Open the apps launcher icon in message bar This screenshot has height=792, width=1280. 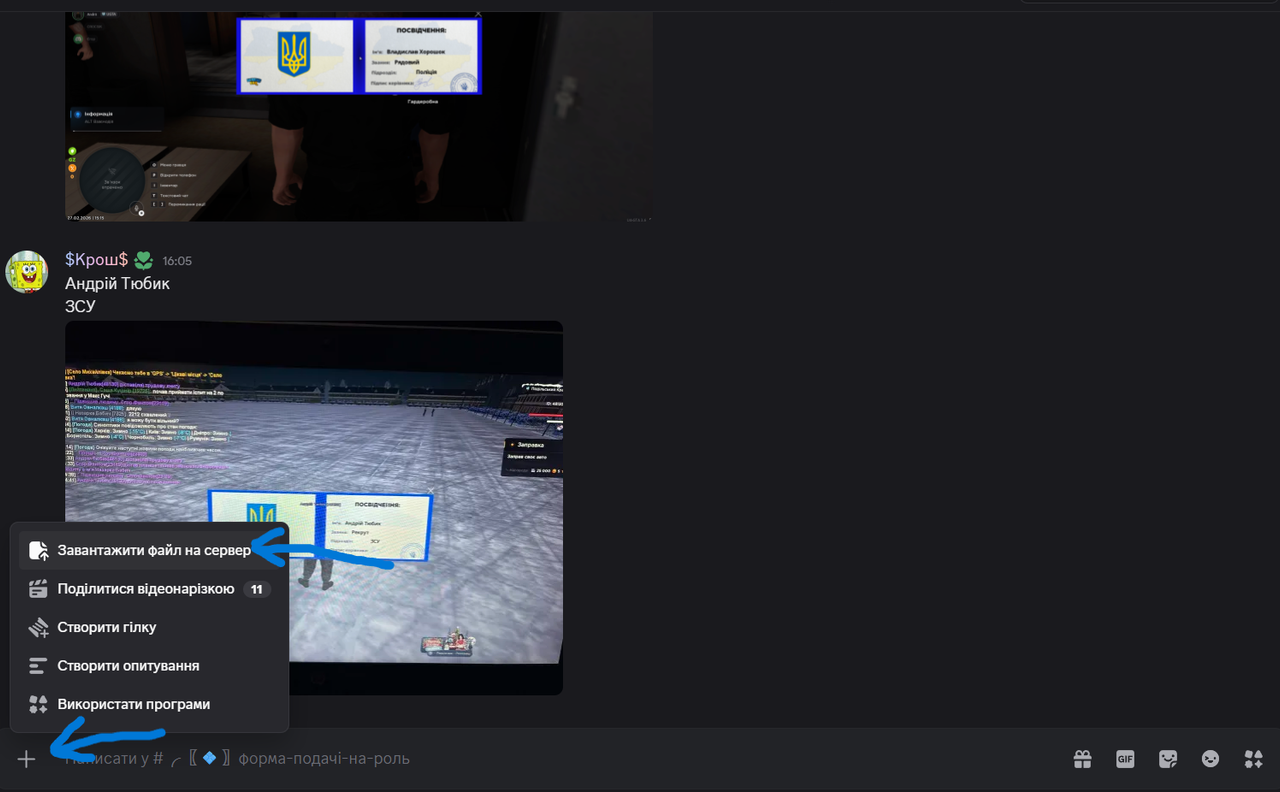point(1253,759)
